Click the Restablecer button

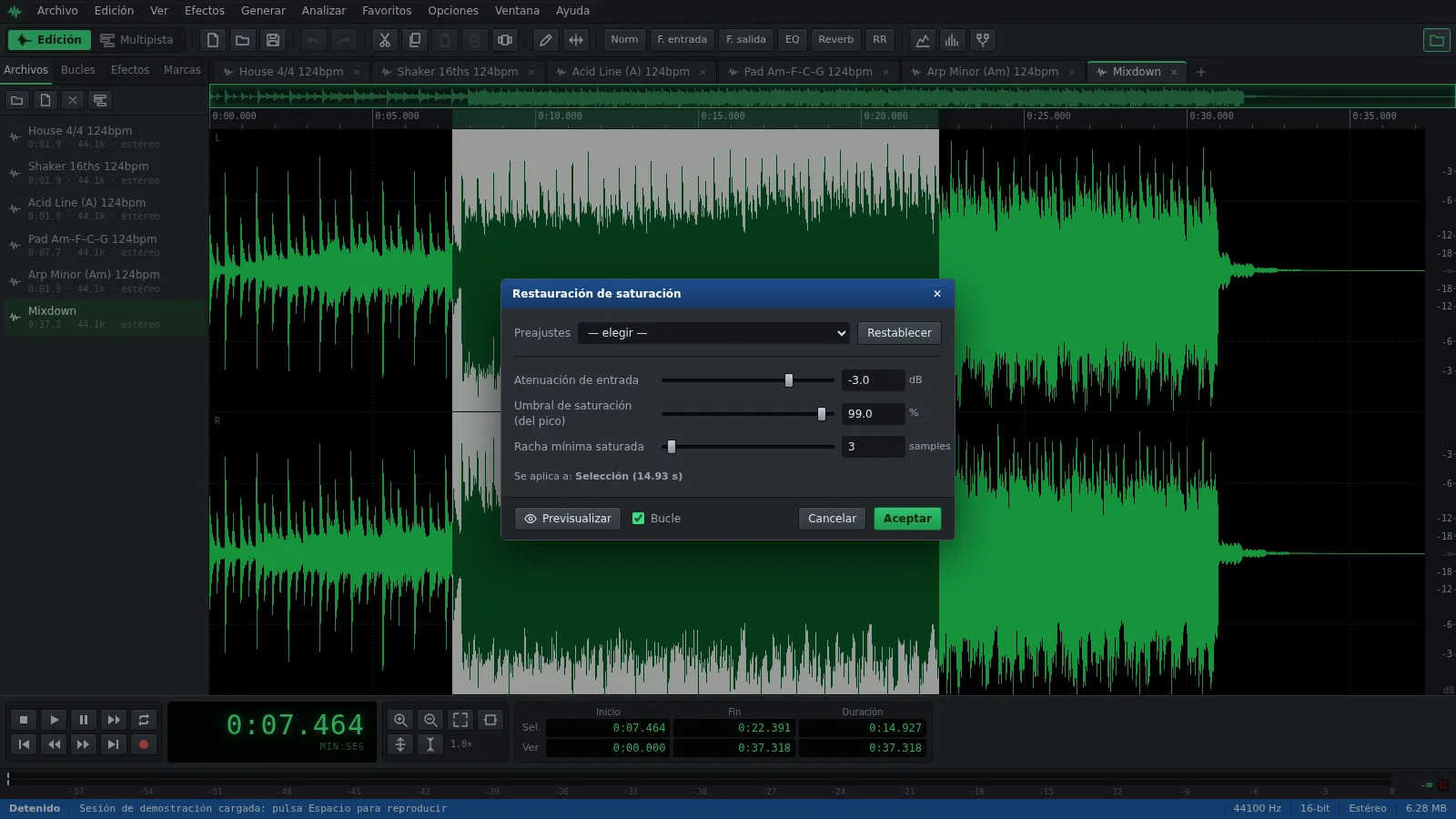[899, 333]
